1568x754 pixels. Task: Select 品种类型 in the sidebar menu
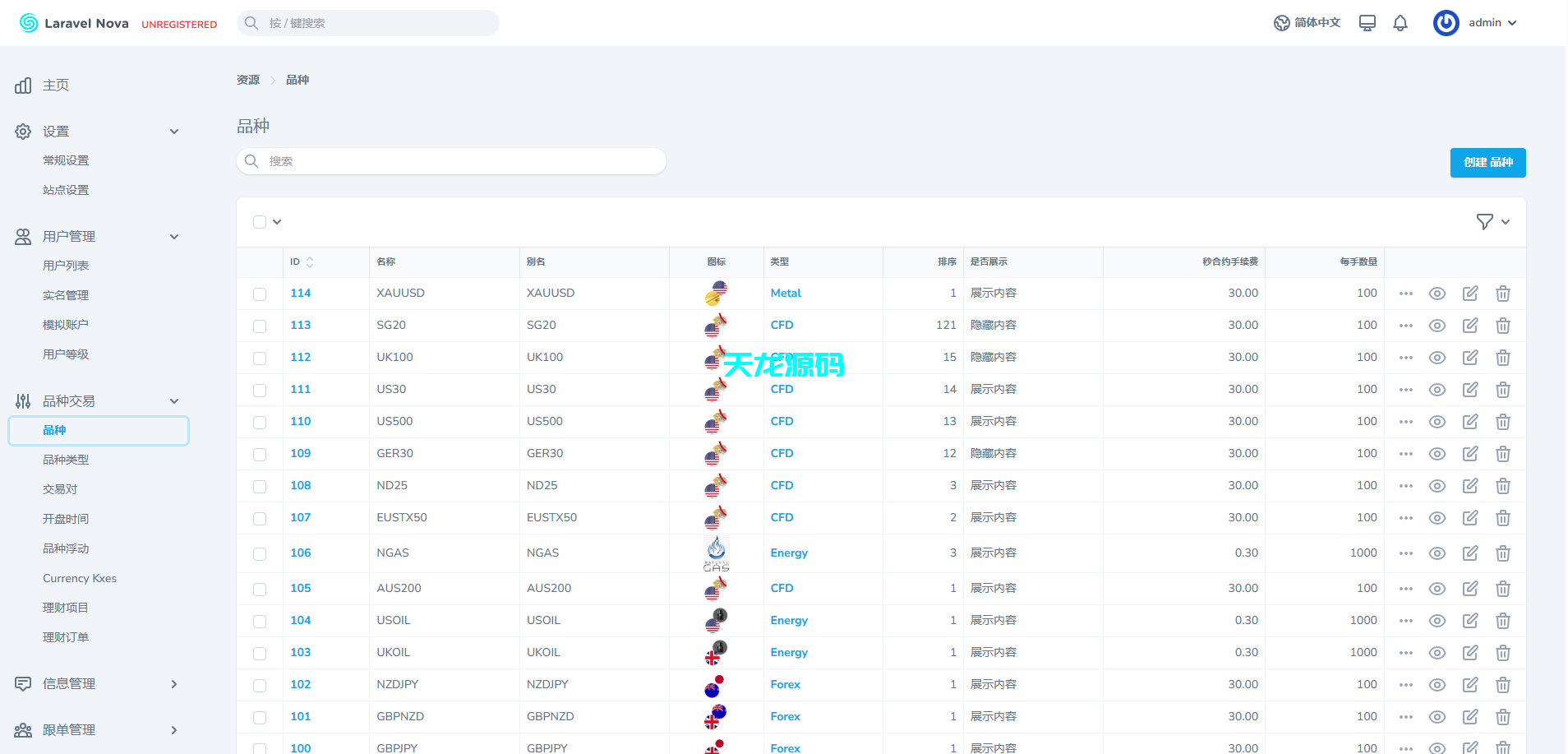[x=67, y=459]
